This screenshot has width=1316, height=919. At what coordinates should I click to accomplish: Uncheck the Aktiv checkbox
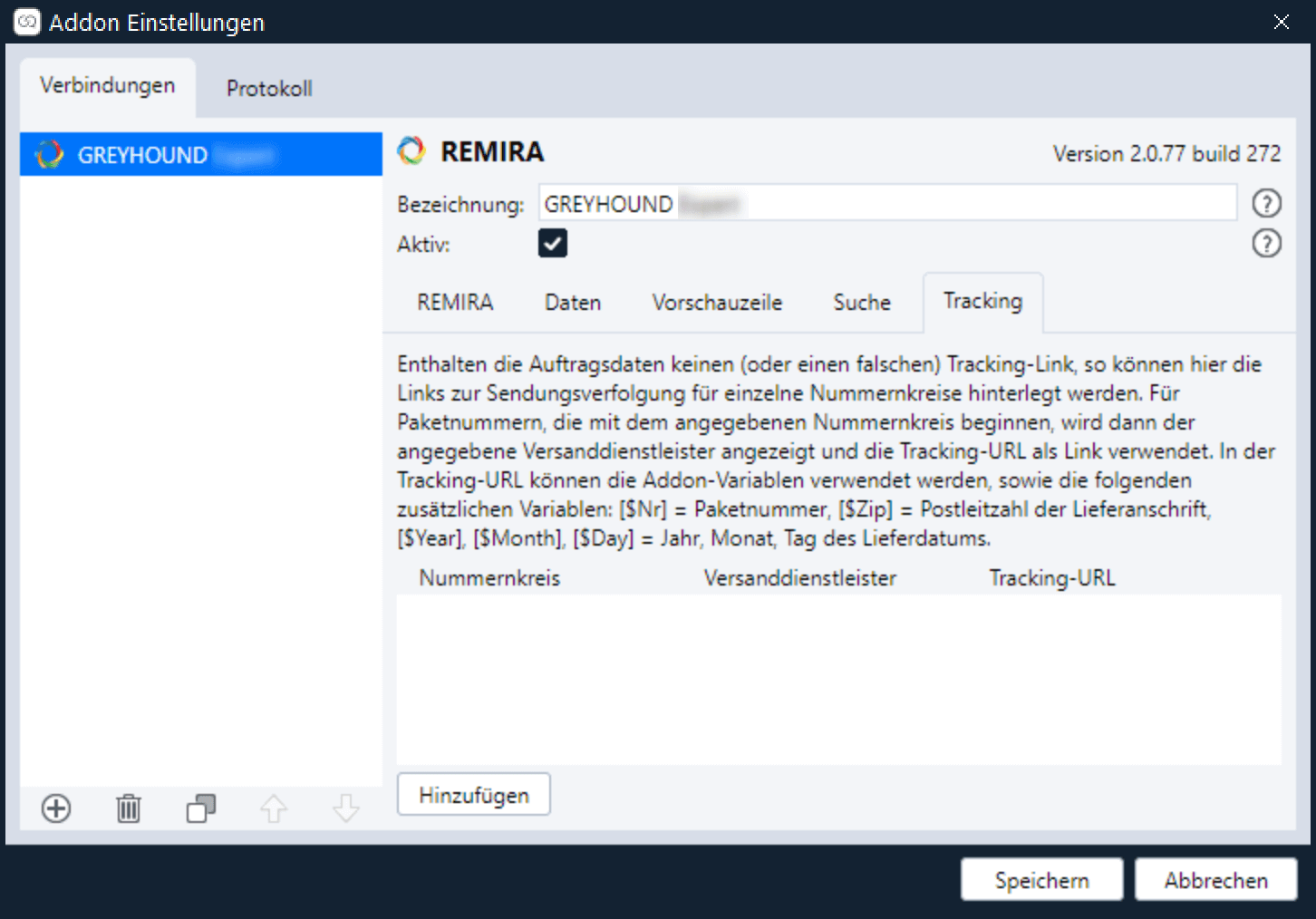point(553,243)
